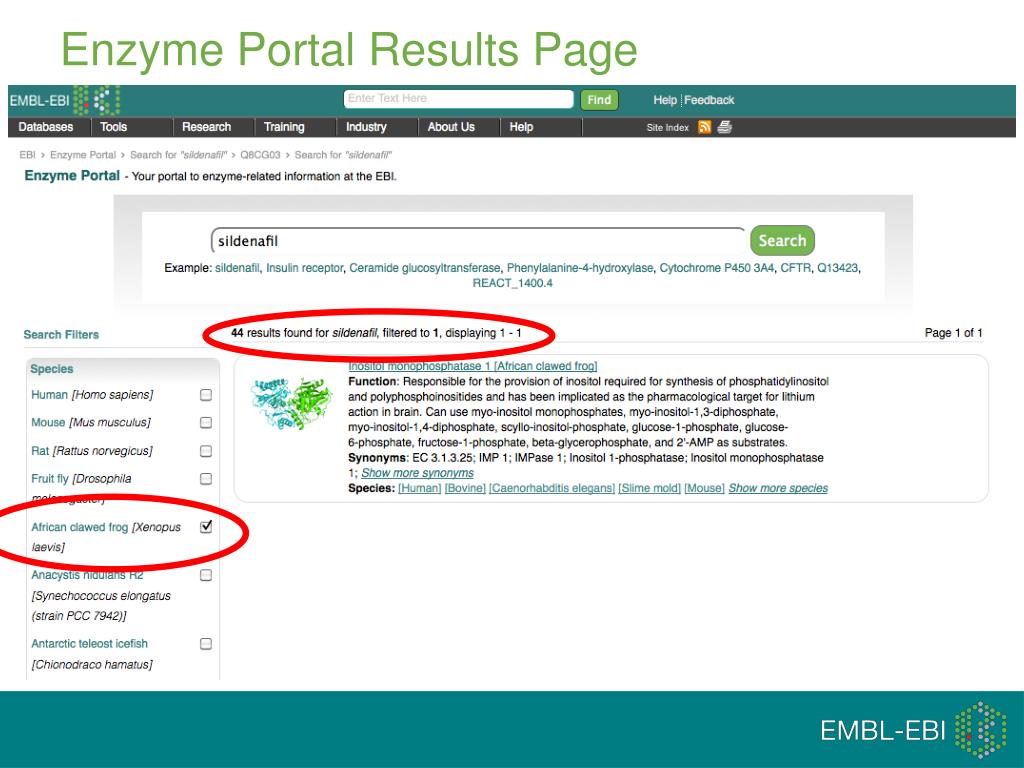The height and width of the screenshot is (768, 1024).
Task: Click the printer icon in the navbar
Action: tap(724, 127)
